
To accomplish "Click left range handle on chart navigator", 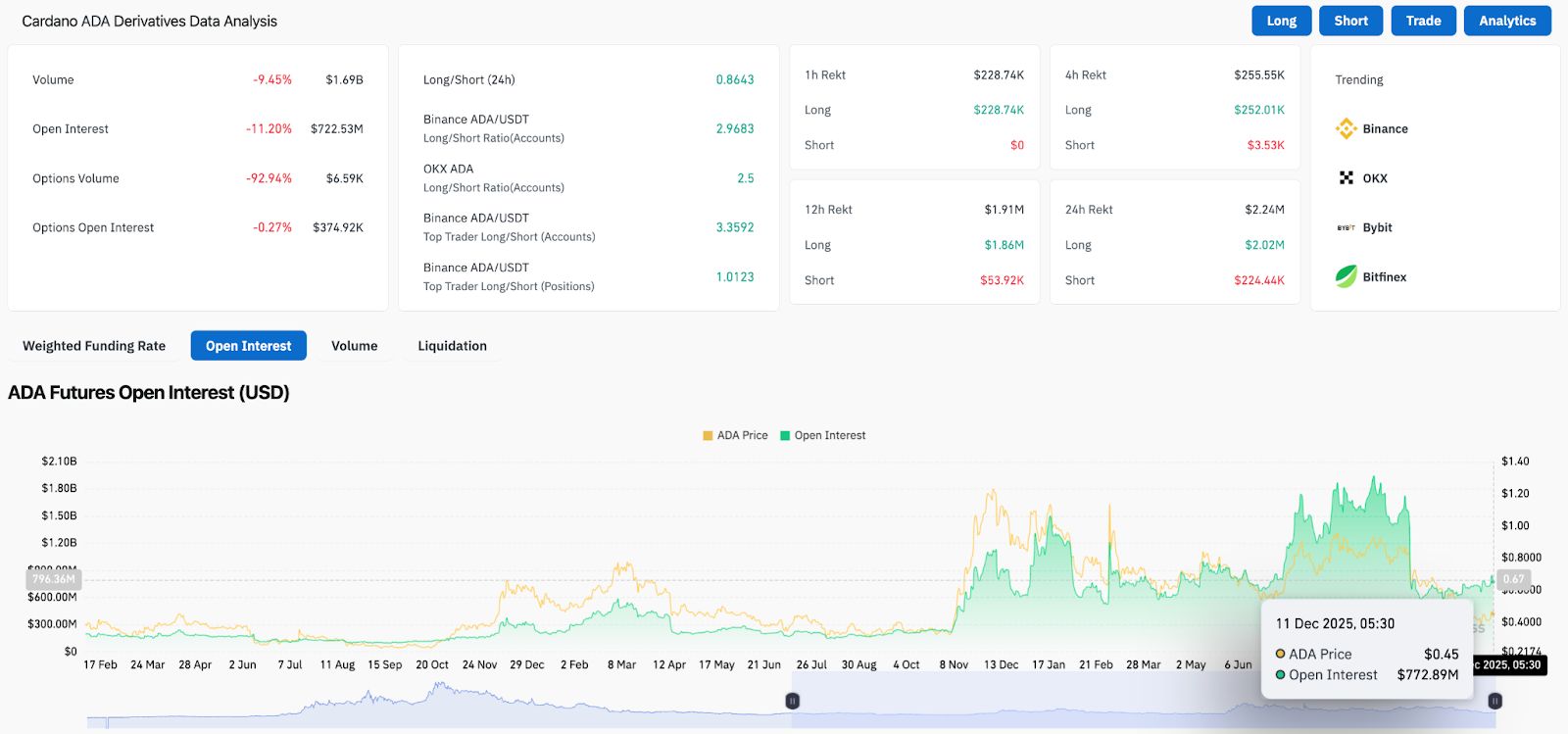I will tap(793, 701).
